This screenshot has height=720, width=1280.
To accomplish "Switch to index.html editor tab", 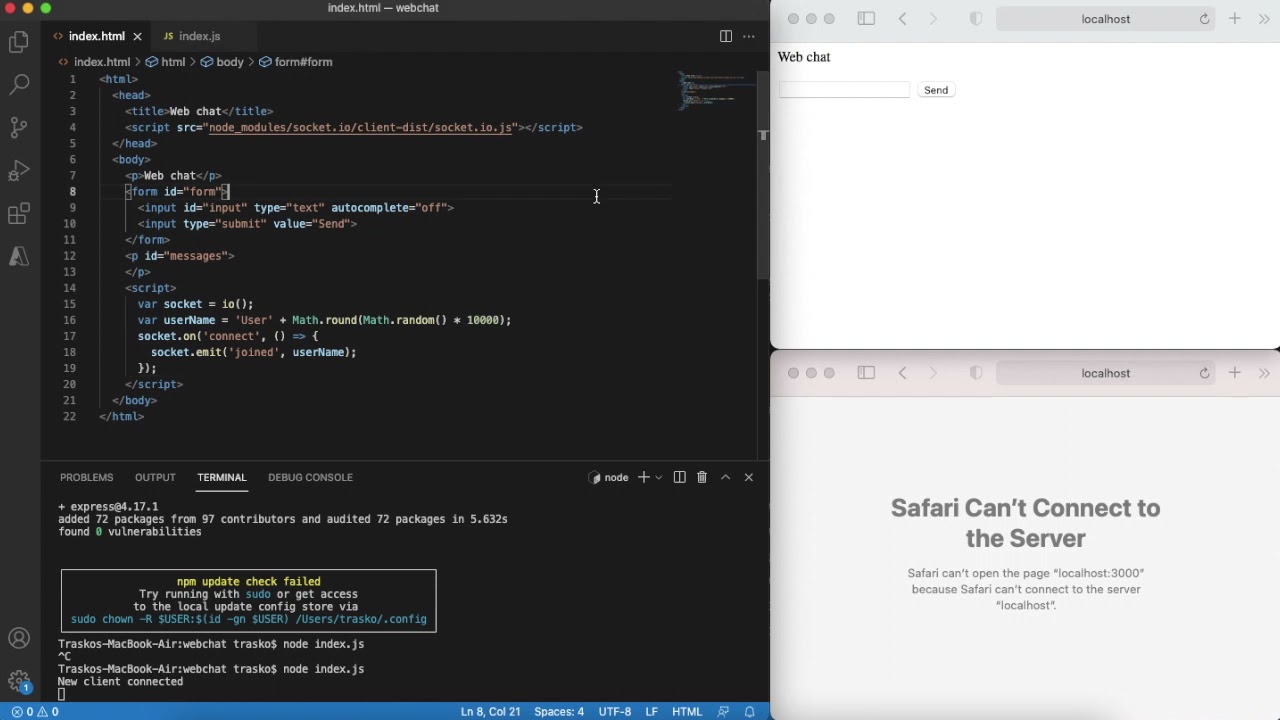I will 96,36.
